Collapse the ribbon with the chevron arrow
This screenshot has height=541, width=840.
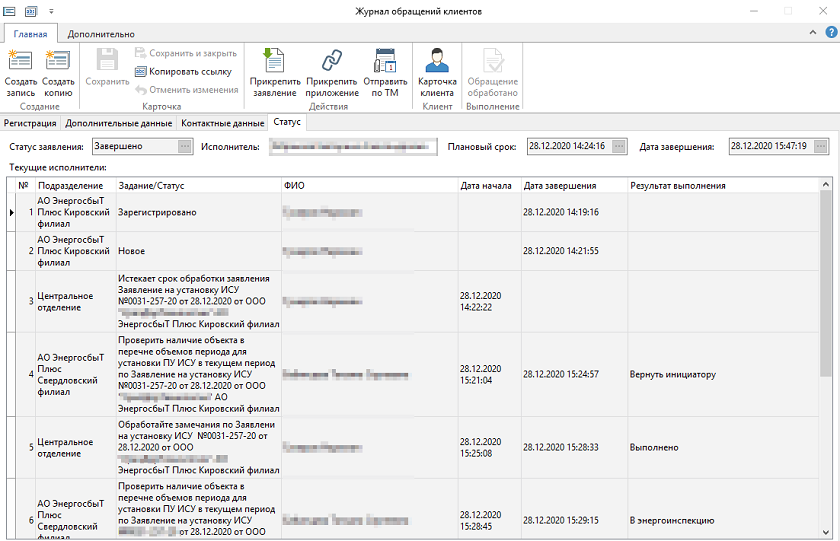(814, 33)
